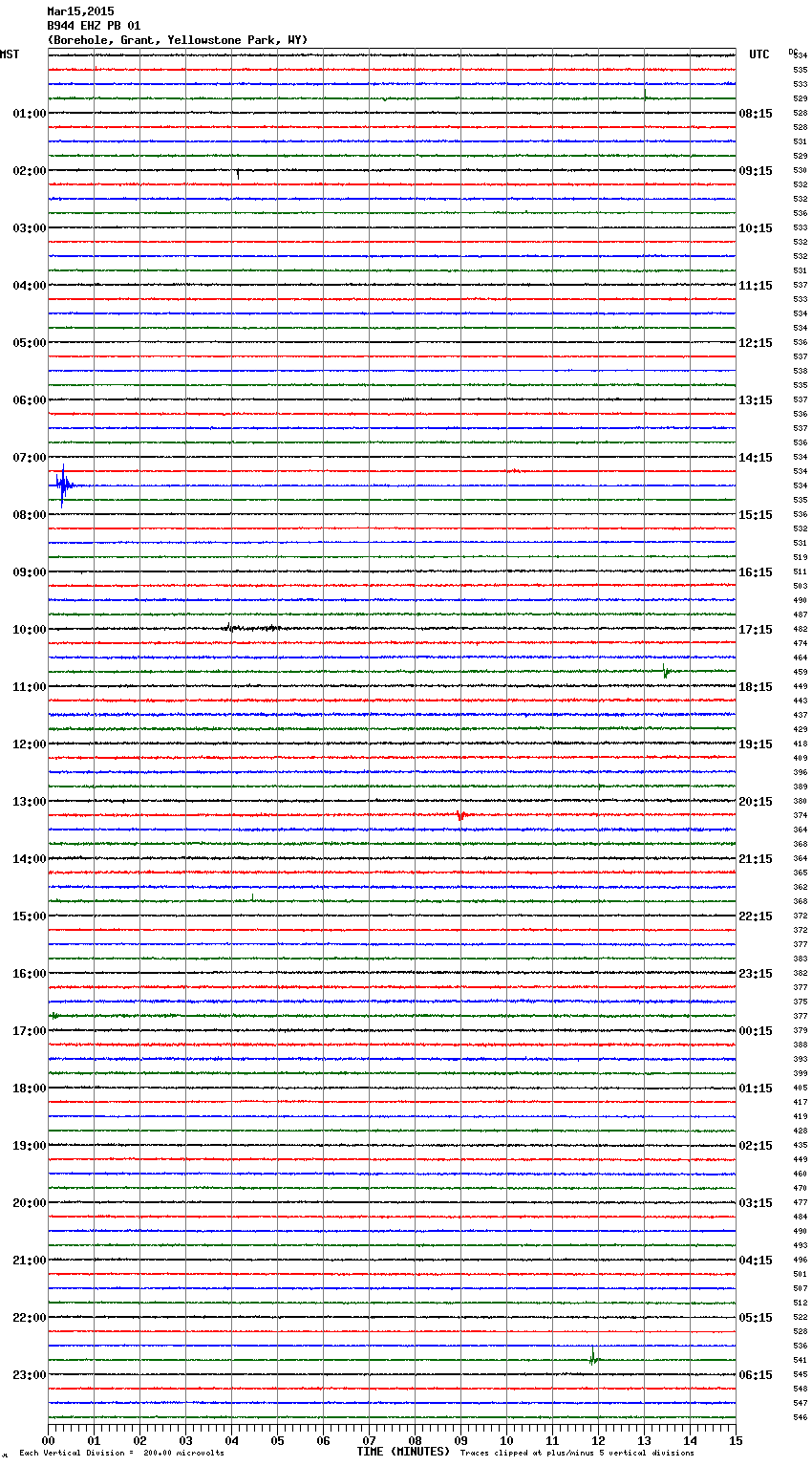Select the 23:00 MST row label
812x1466 pixels.
30,1375
